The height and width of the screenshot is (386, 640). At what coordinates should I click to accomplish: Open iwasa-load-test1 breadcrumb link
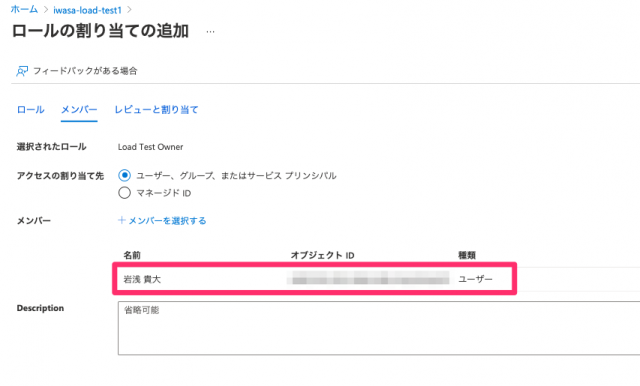[87, 10]
